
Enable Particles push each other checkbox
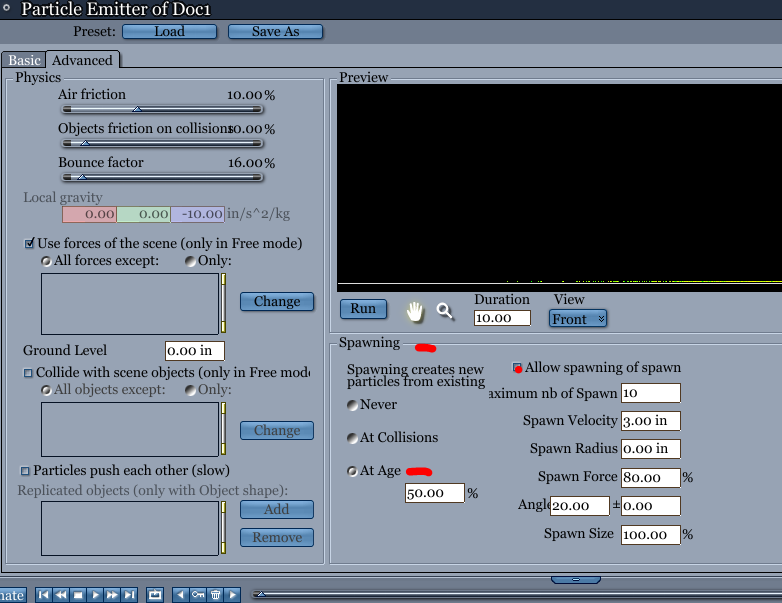point(25,470)
